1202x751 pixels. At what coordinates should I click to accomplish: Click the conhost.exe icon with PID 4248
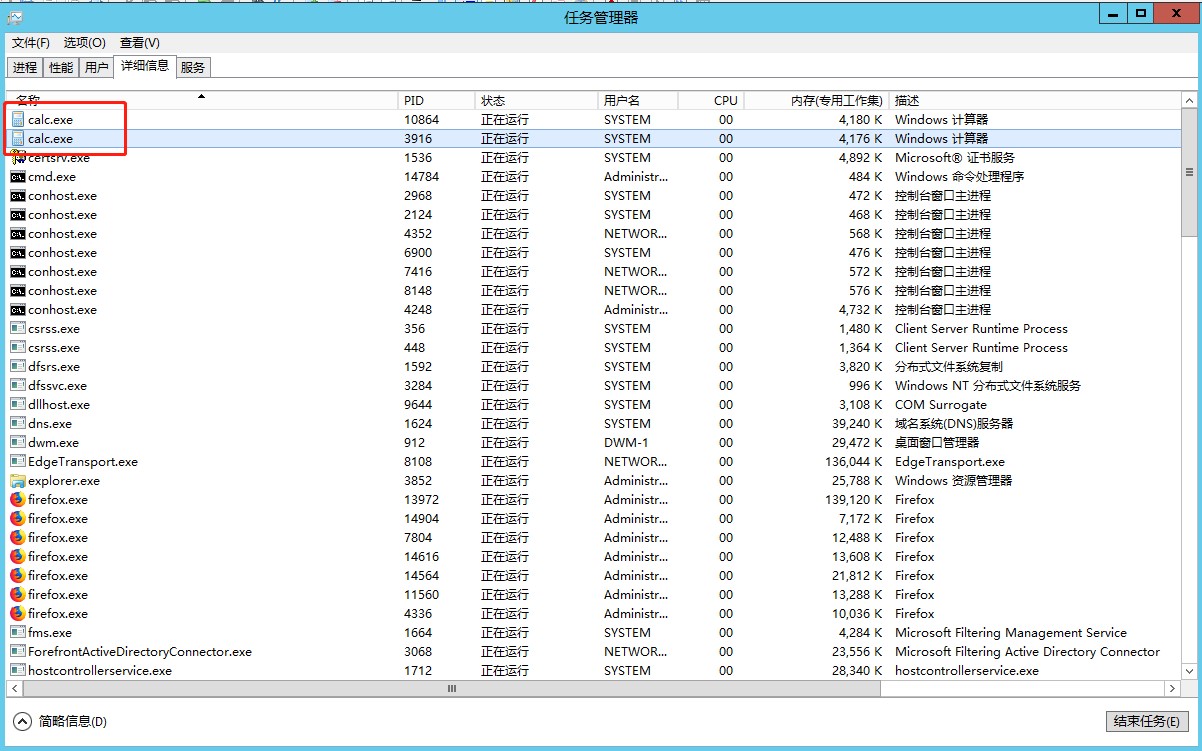point(18,309)
